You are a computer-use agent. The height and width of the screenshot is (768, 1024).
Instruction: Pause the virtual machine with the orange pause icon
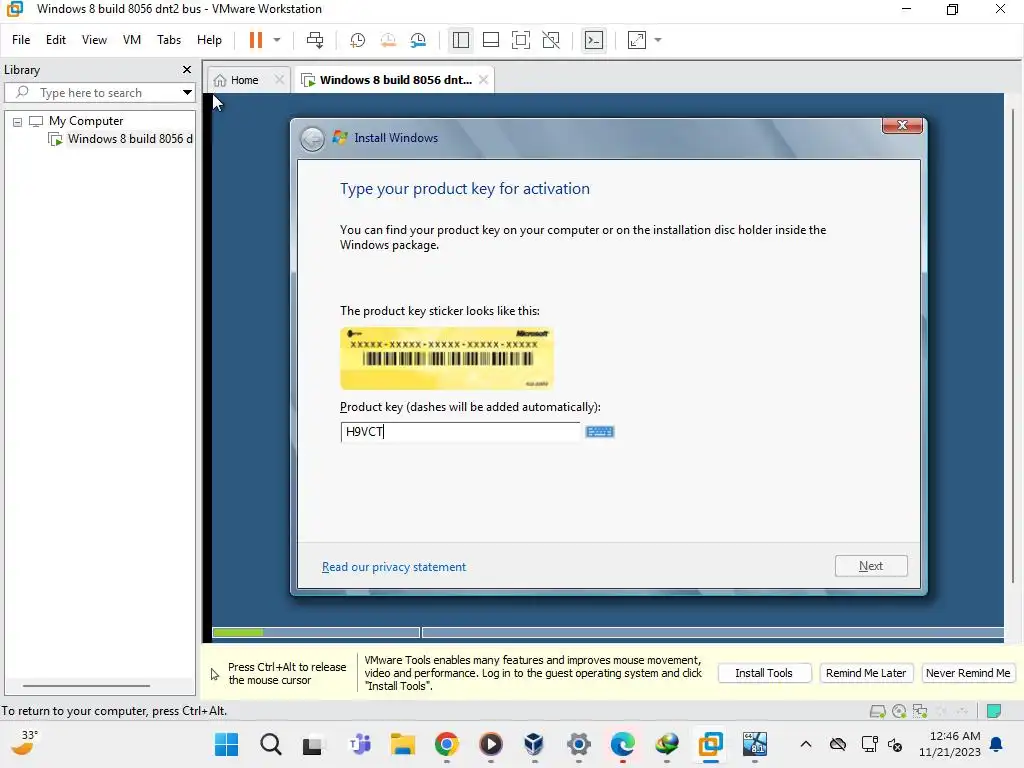pyautogui.click(x=255, y=40)
